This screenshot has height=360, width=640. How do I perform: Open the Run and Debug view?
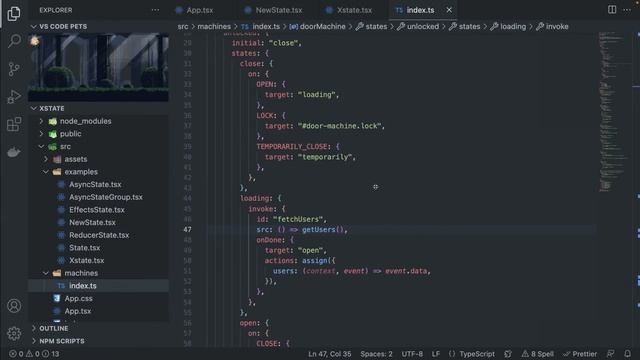[14, 97]
